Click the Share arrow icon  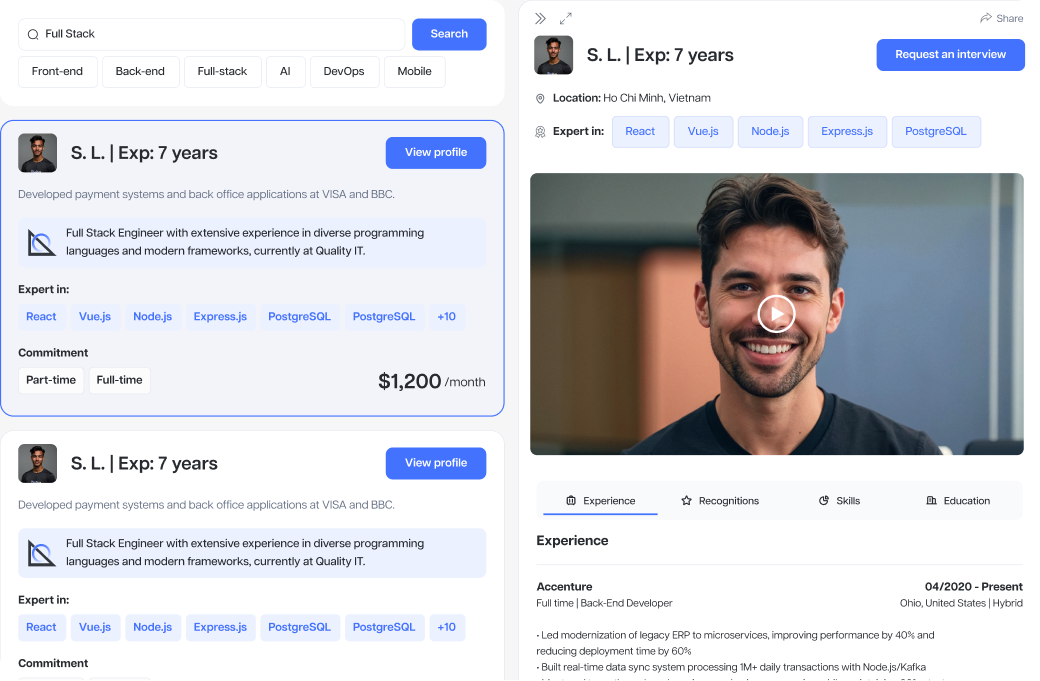pos(986,18)
